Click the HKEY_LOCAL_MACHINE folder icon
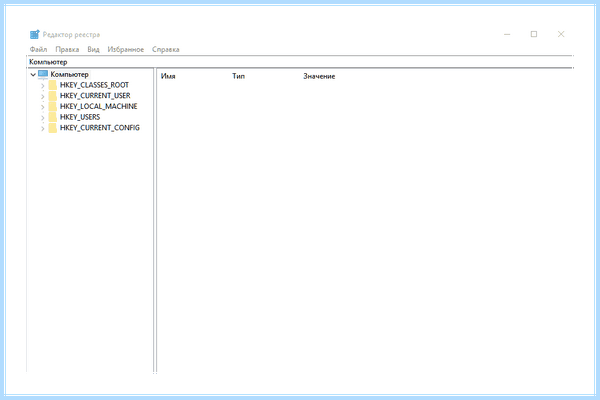600x400 pixels. pyautogui.click(x=53, y=106)
